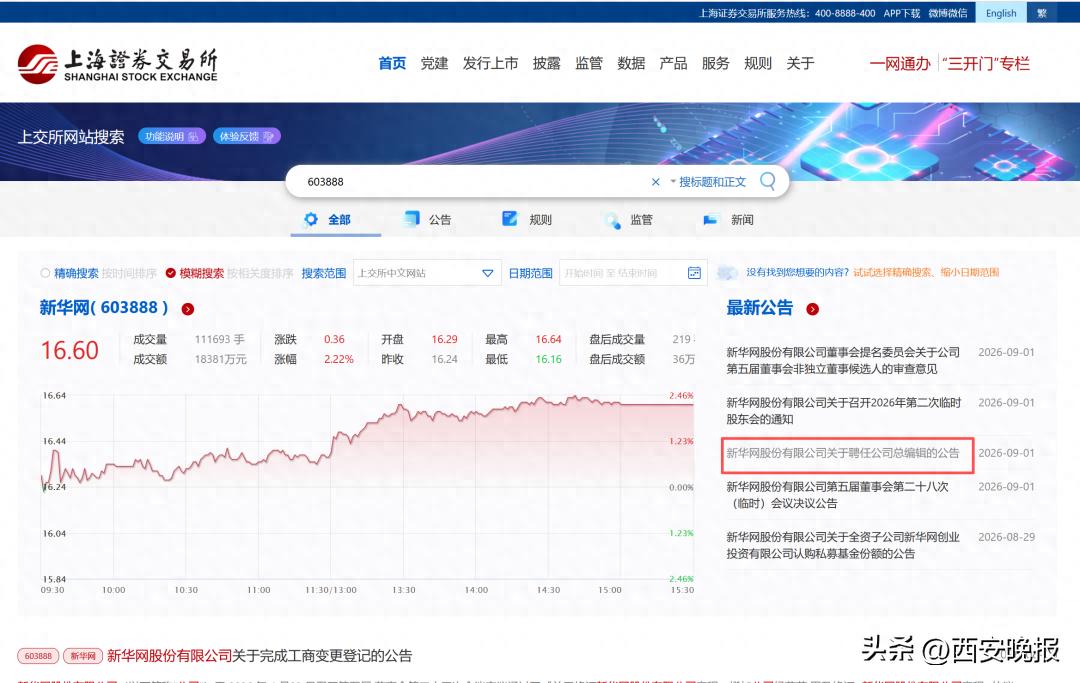Image resolution: width=1080 pixels, height=683 pixels.
Task: Click the 新闻 tab icon
Action: (x=710, y=220)
